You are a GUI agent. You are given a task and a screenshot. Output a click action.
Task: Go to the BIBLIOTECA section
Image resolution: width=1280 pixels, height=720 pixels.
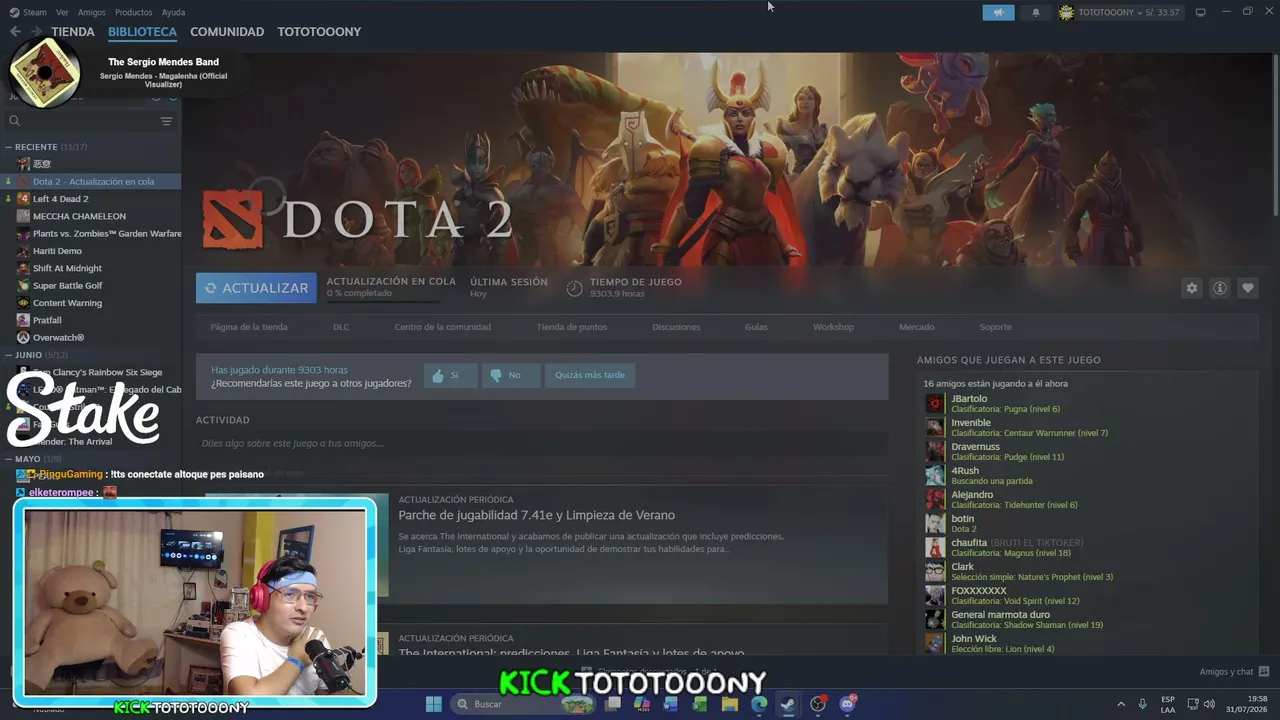click(142, 32)
